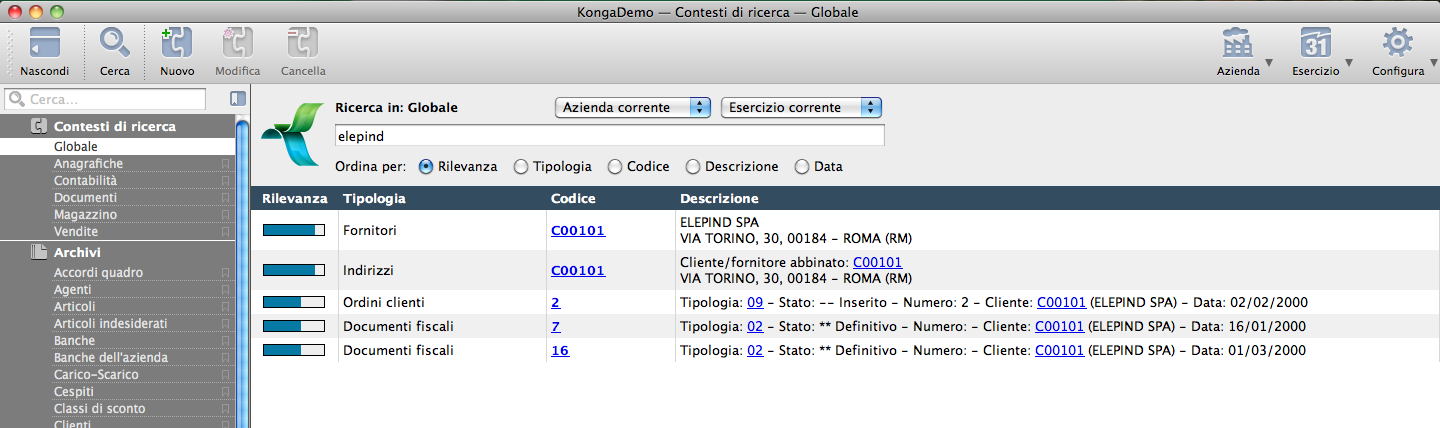Sort results by Tipologia

click(x=521, y=167)
